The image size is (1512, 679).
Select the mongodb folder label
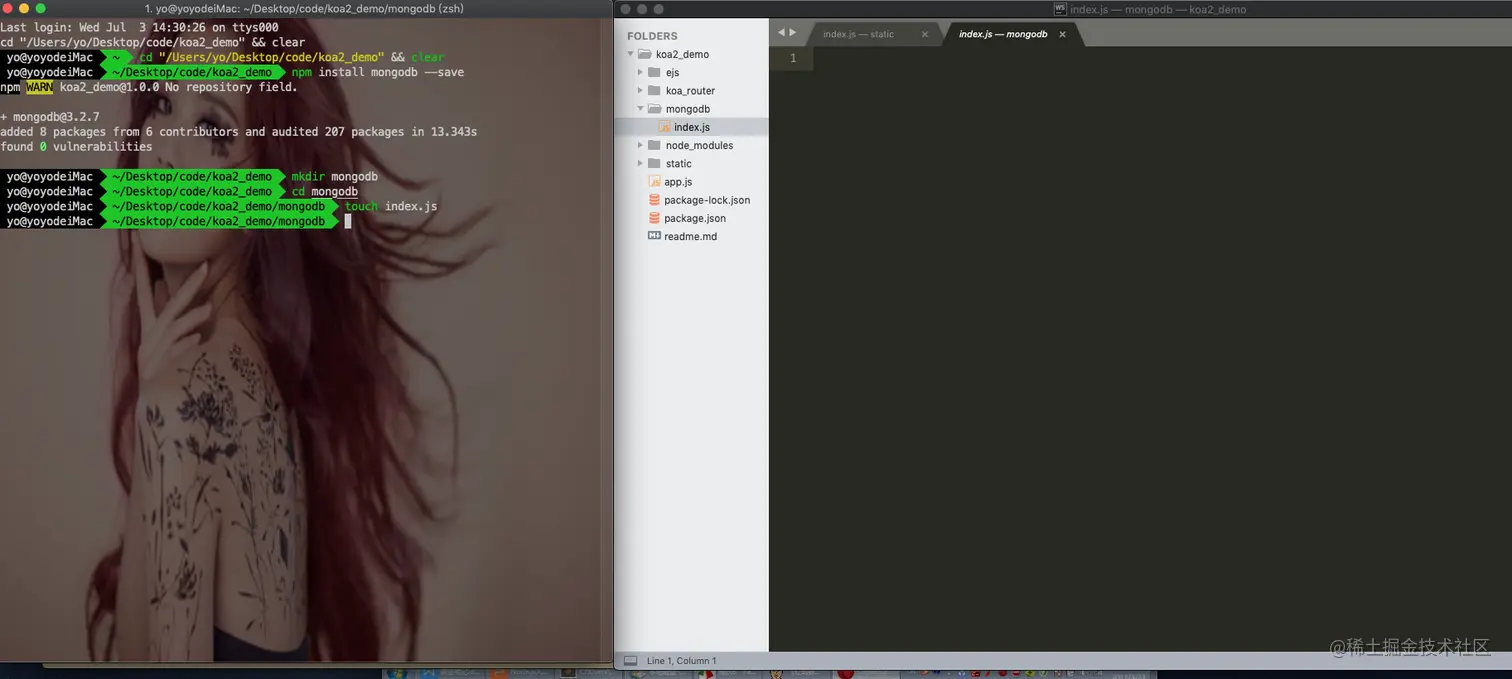pos(688,109)
